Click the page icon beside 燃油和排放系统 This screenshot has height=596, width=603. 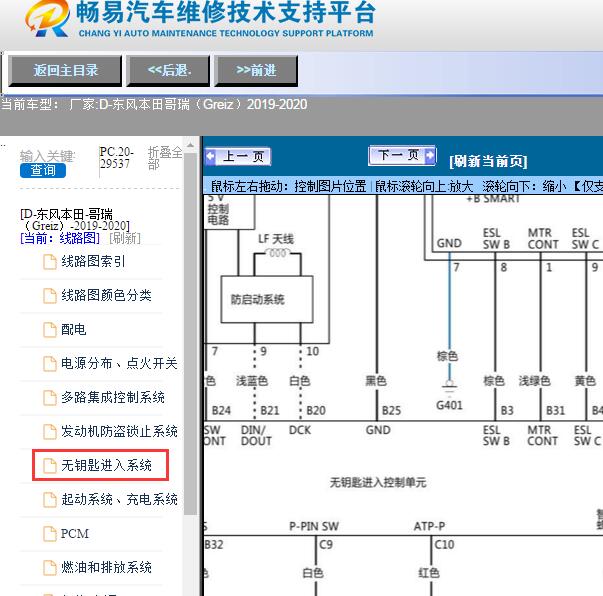click(x=50, y=568)
